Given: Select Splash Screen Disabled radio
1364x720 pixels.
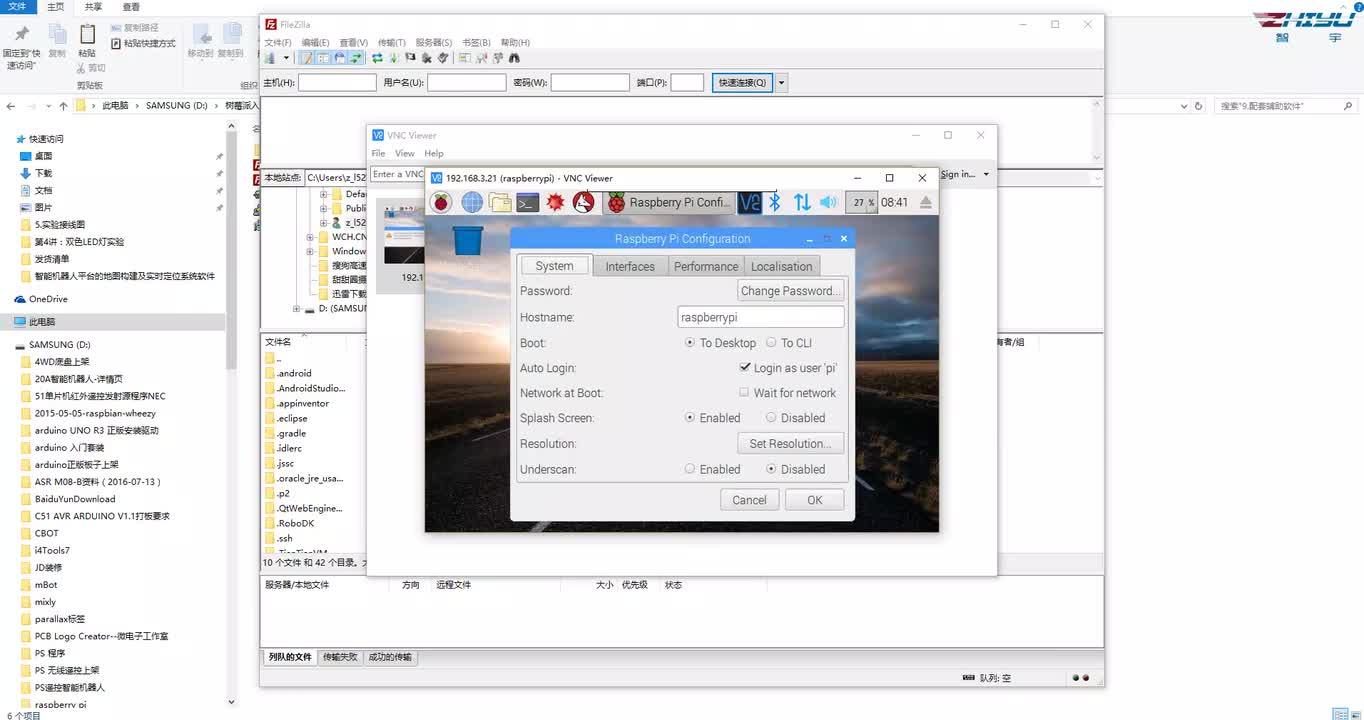Looking at the screenshot, I should (x=771, y=418).
